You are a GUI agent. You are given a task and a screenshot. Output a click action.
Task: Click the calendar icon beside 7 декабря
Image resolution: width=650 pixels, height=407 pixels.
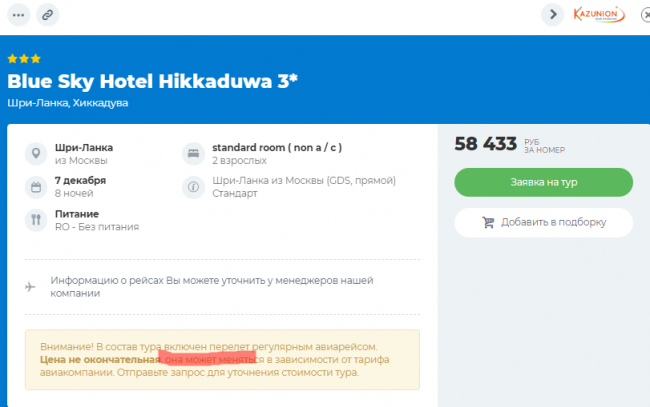36,187
